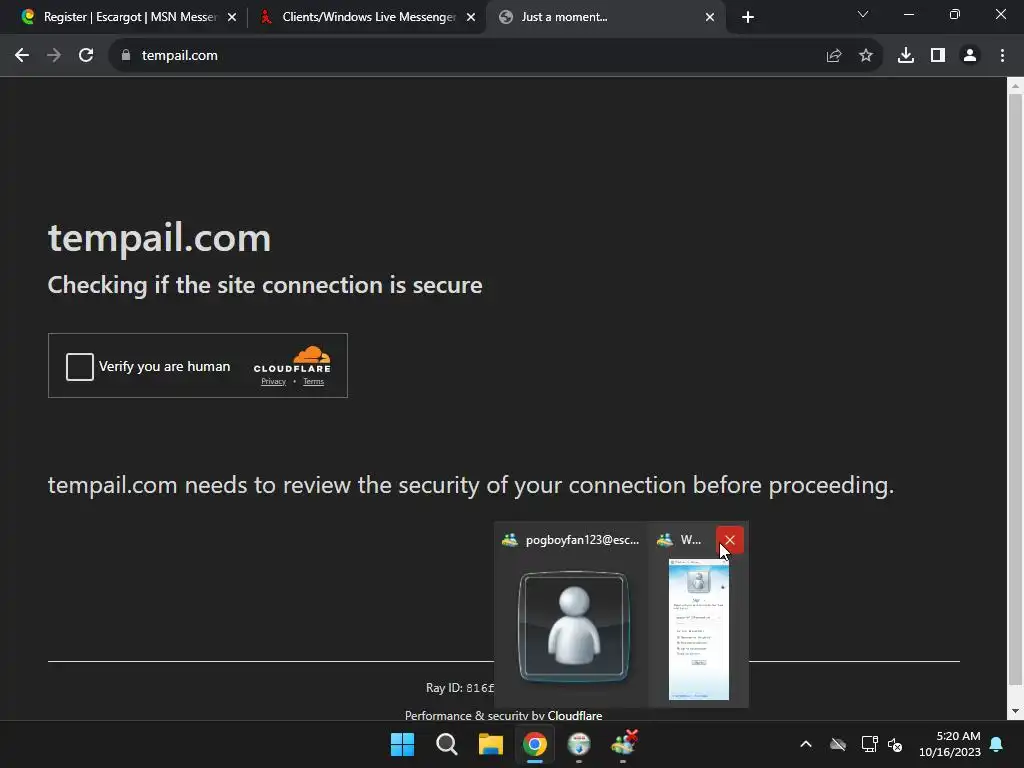Open Chrome three-dot menu

click(x=1002, y=56)
